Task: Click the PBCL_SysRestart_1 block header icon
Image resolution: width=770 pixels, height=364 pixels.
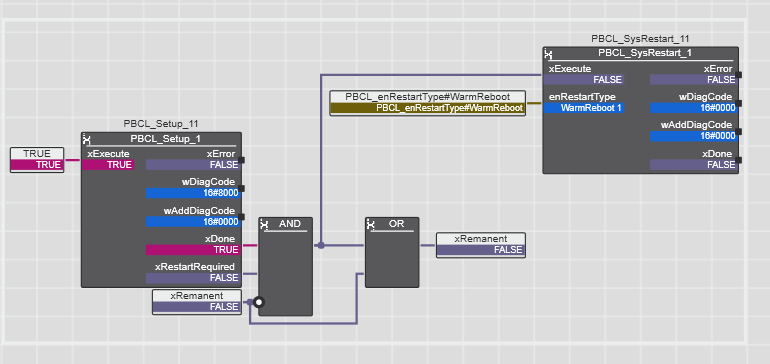Action: pos(549,54)
